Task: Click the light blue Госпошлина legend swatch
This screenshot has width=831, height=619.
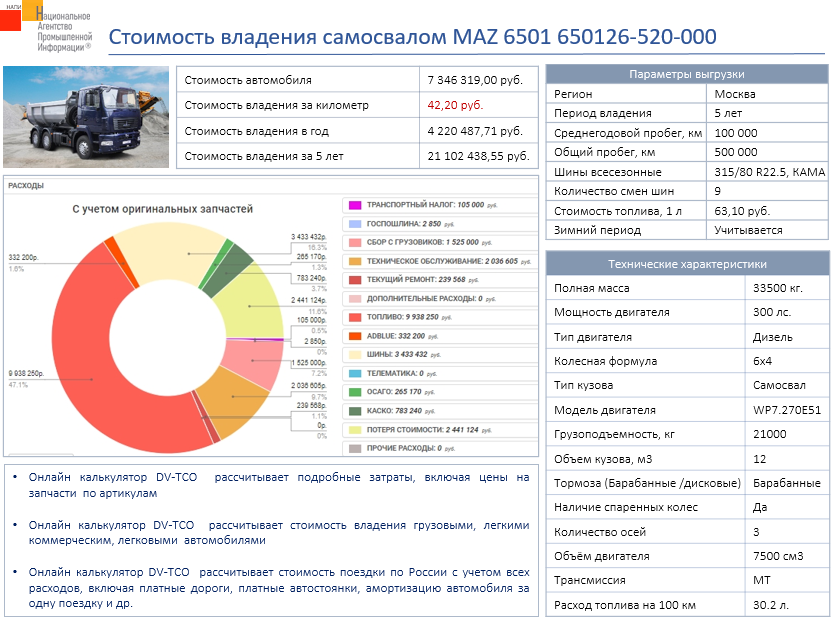Action: [354, 223]
